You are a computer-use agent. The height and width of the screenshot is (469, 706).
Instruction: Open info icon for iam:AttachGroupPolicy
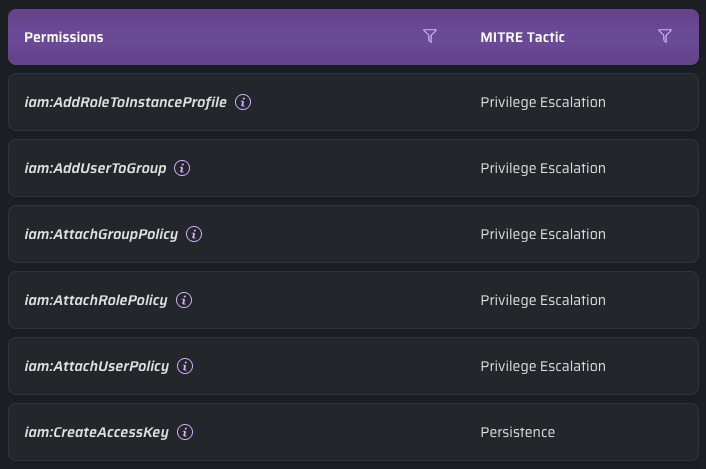[194, 234]
